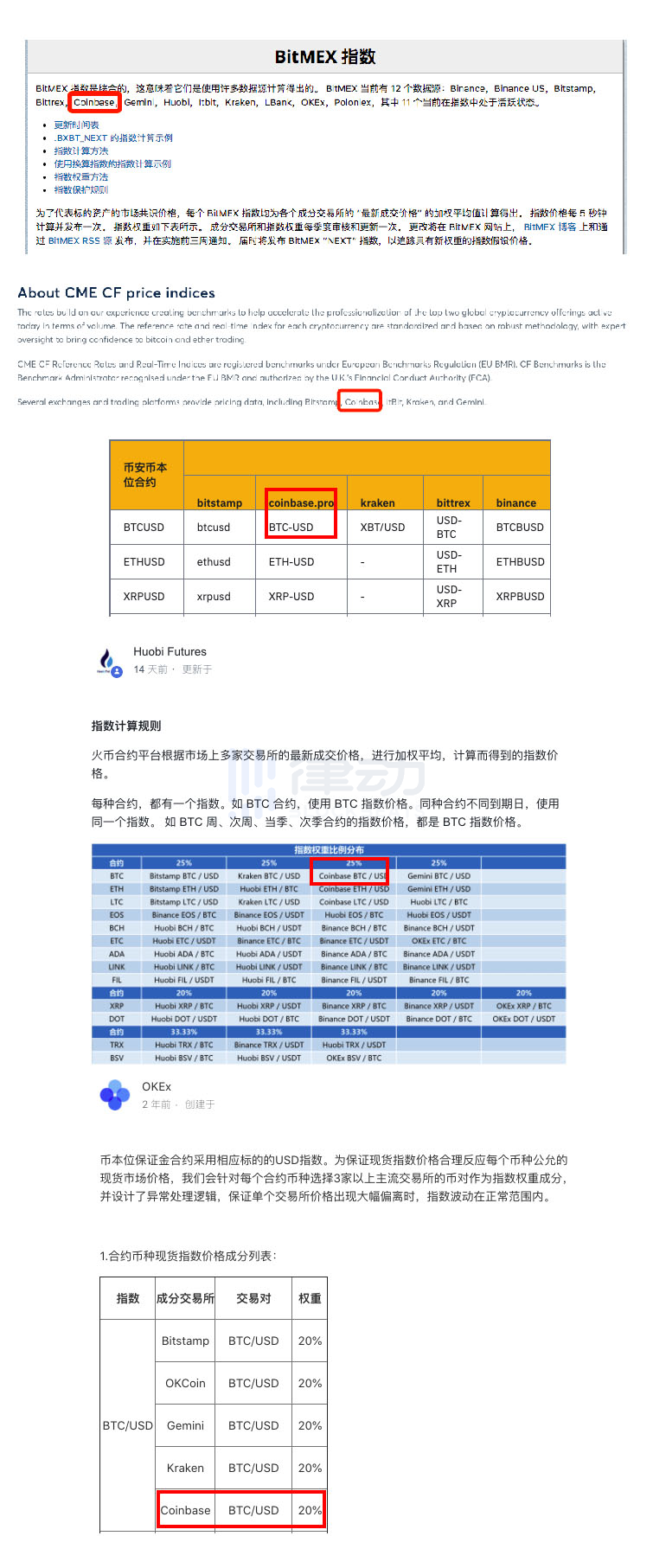Click the 指数计算方法 link
Viewport: 653px width, 1568px height.
coord(80,150)
